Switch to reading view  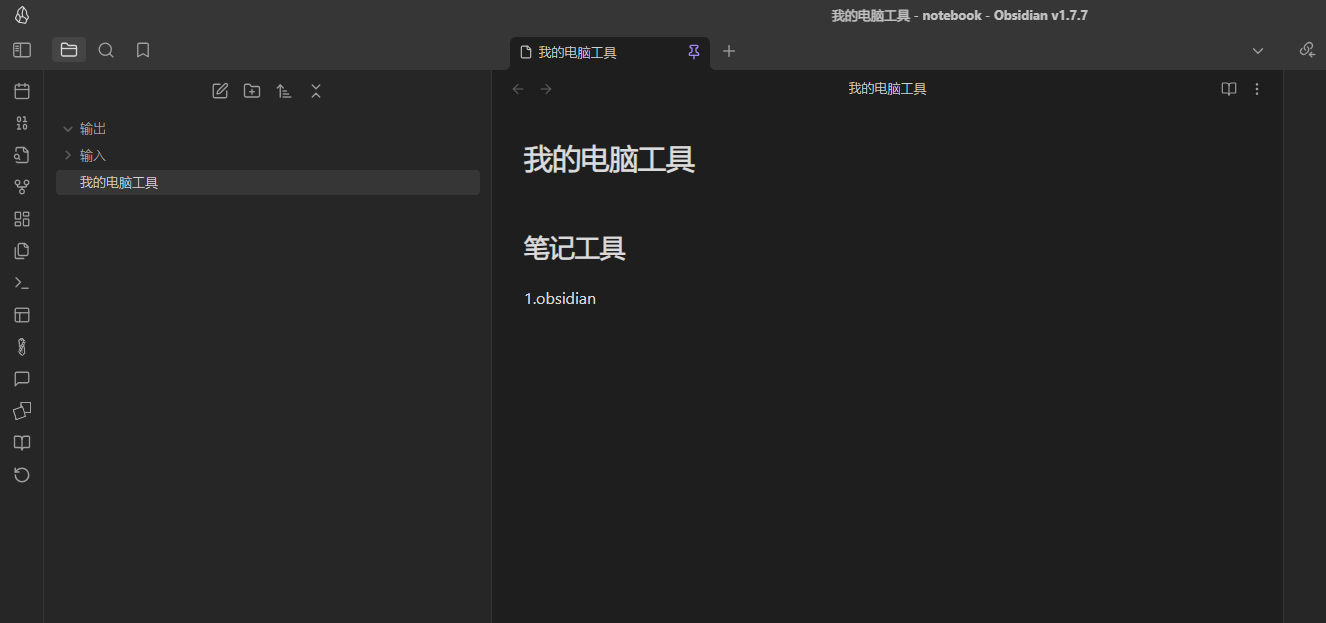[1229, 89]
